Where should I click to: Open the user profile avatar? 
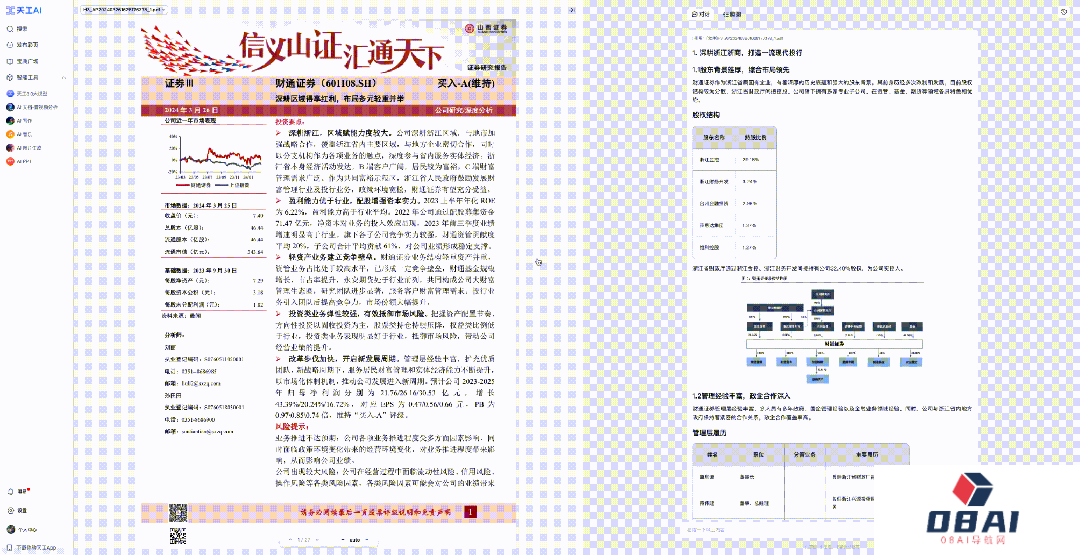coord(9,529)
